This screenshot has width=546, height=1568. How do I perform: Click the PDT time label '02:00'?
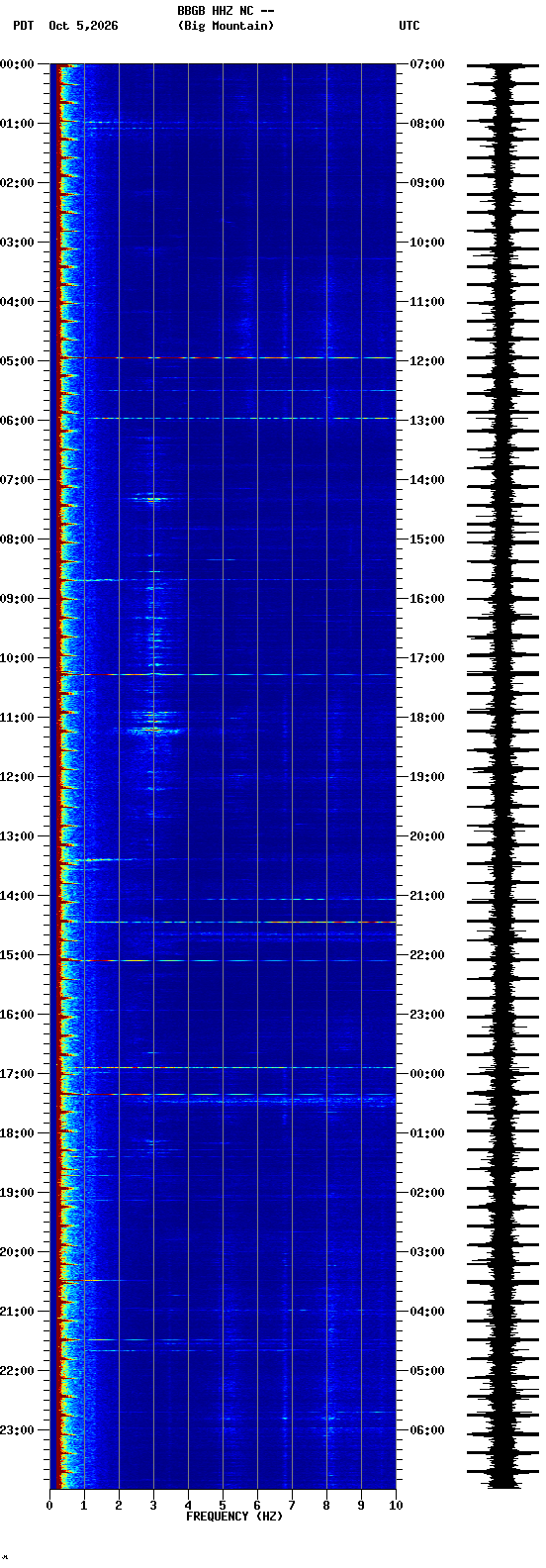(x=17, y=183)
